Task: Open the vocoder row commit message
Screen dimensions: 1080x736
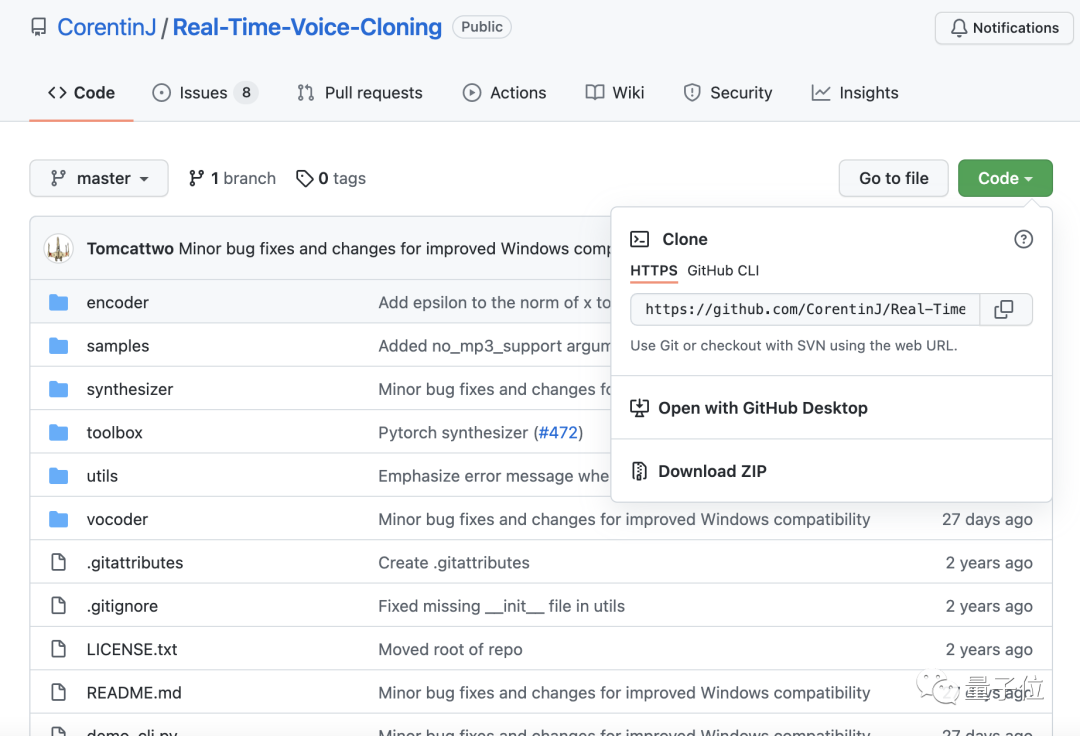Action: point(624,519)
